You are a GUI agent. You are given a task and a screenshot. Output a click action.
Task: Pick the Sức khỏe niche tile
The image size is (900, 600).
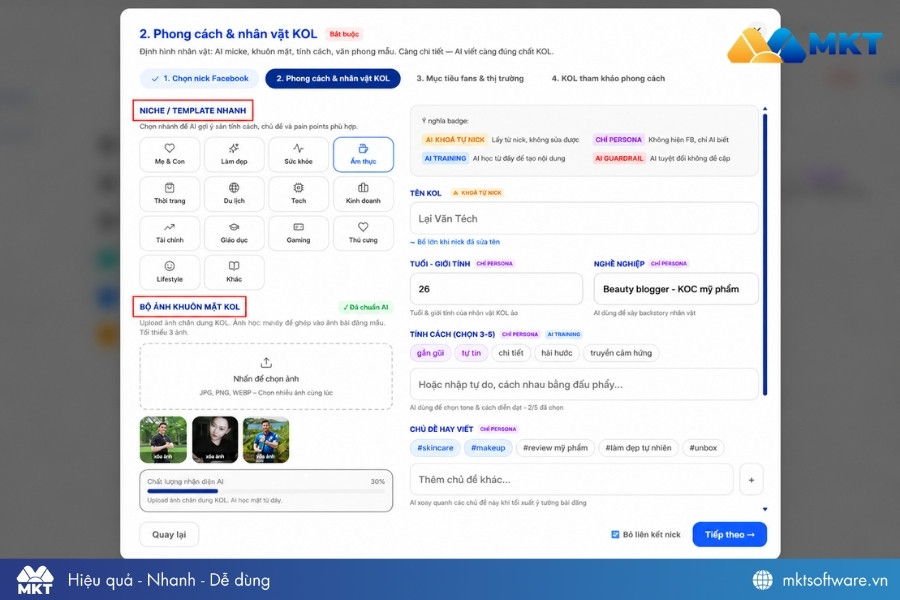[298, 154]
